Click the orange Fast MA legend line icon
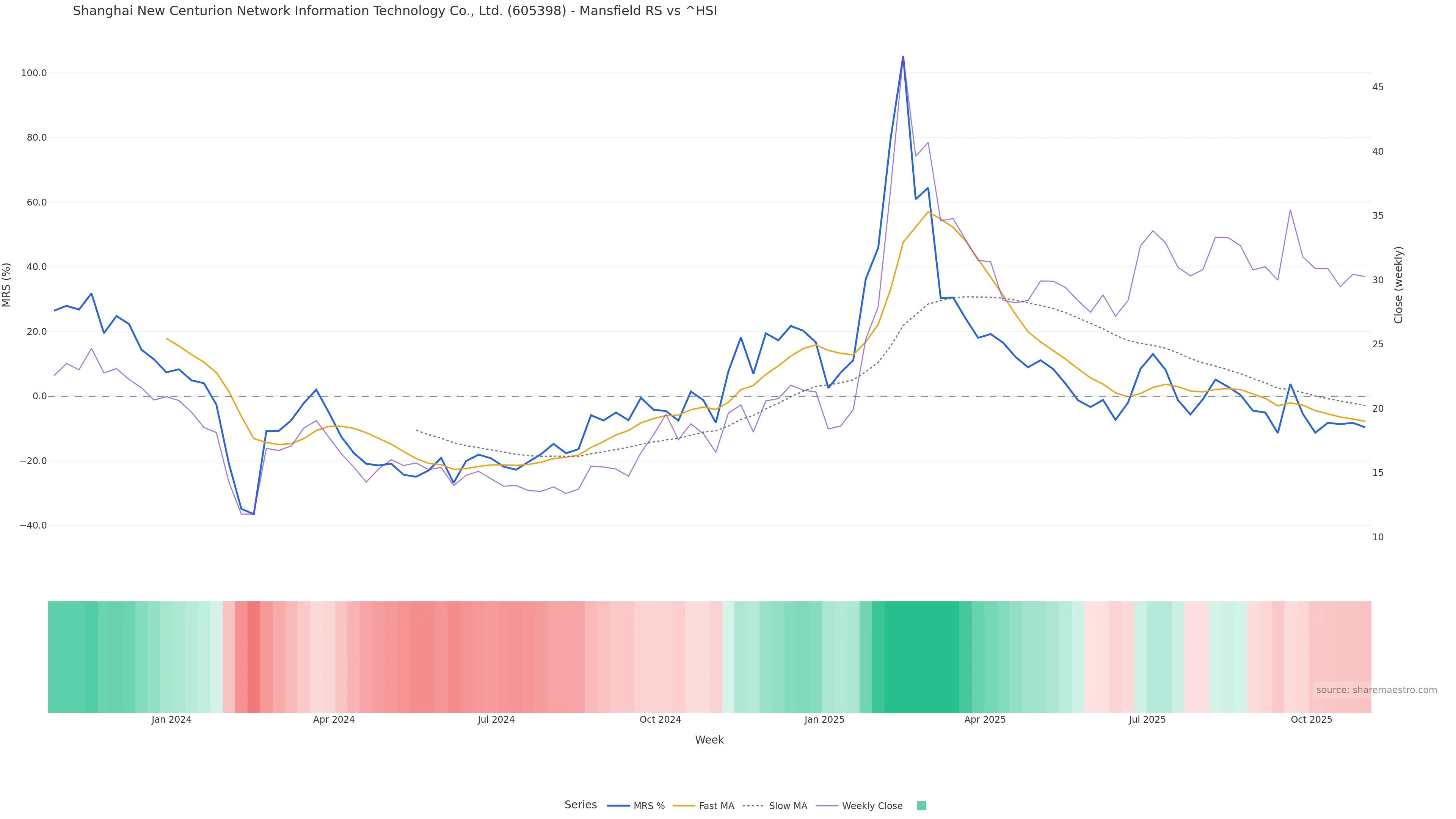 pos(684,806)
